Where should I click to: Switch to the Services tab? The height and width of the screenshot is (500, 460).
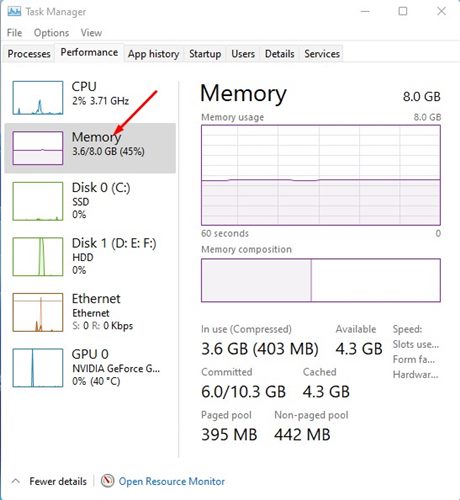[x=322, y=54]
